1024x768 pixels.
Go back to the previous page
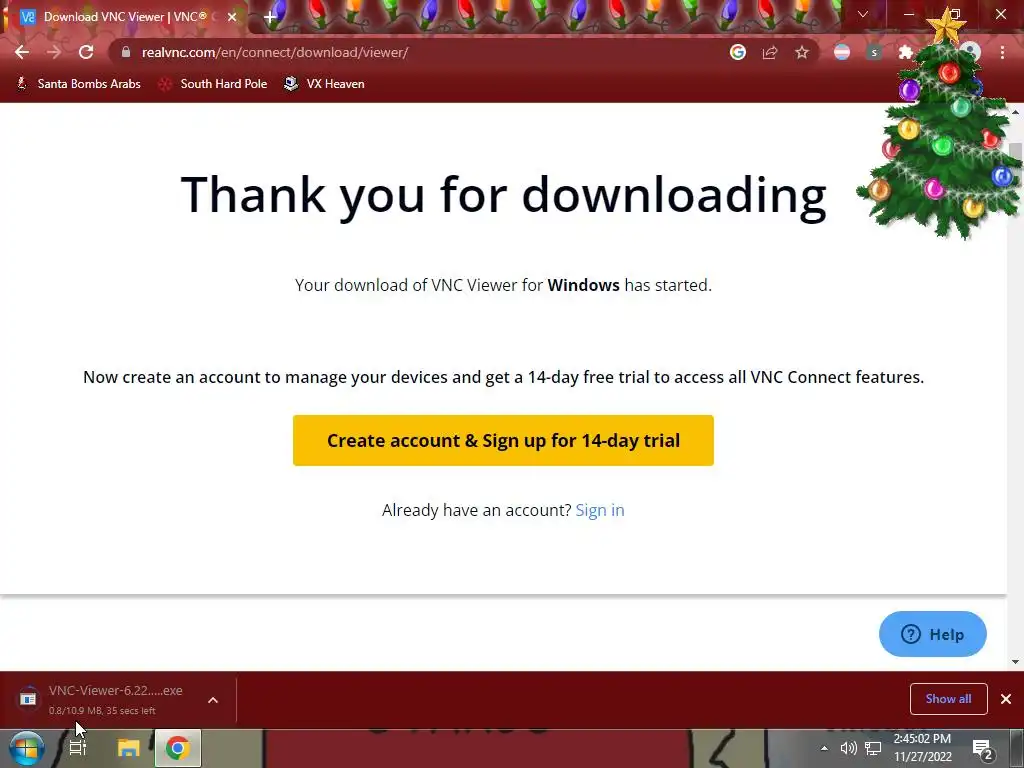[x=22, y=52]
